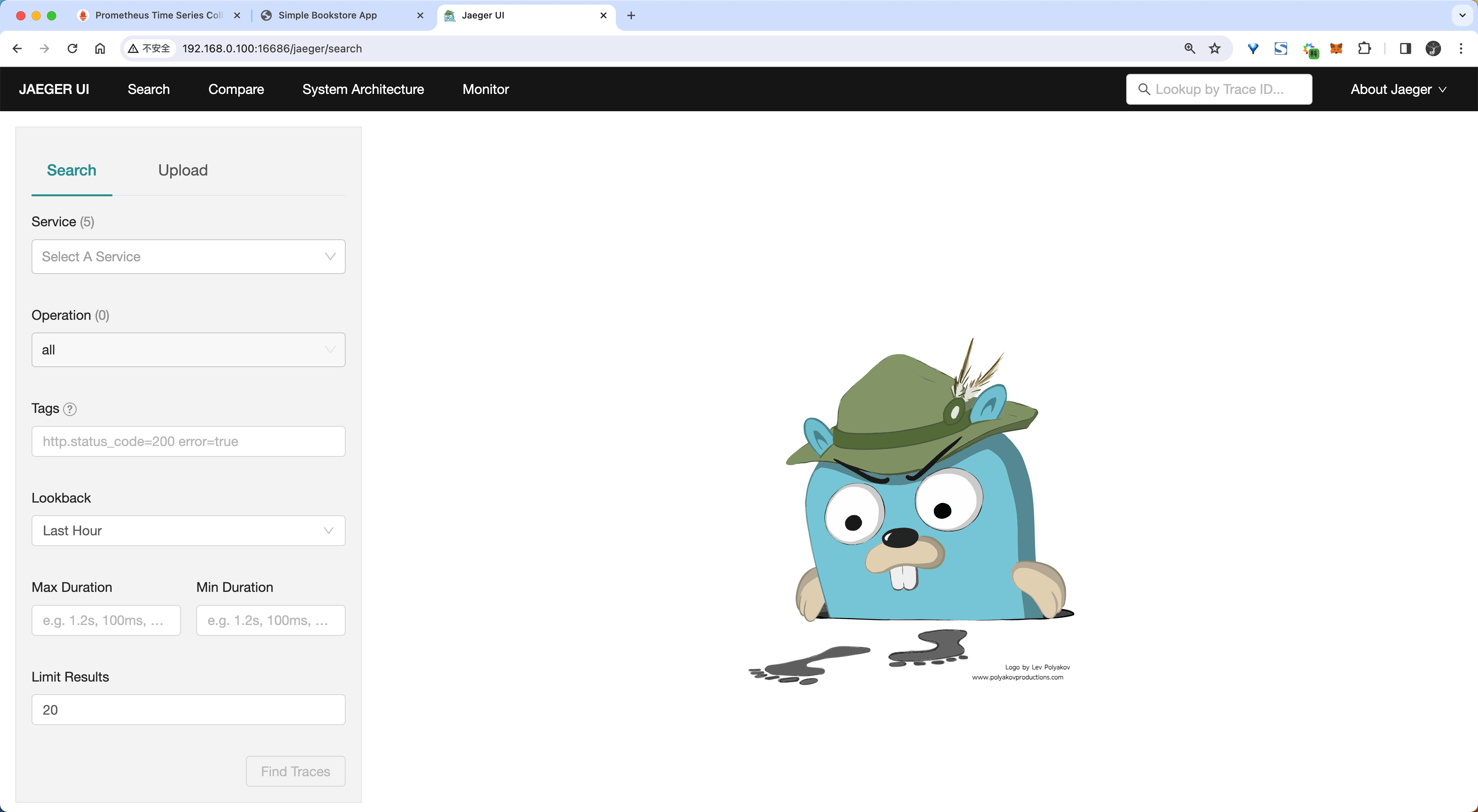Open the Select A Service dropdown
1478x812 pixels.
188,257
